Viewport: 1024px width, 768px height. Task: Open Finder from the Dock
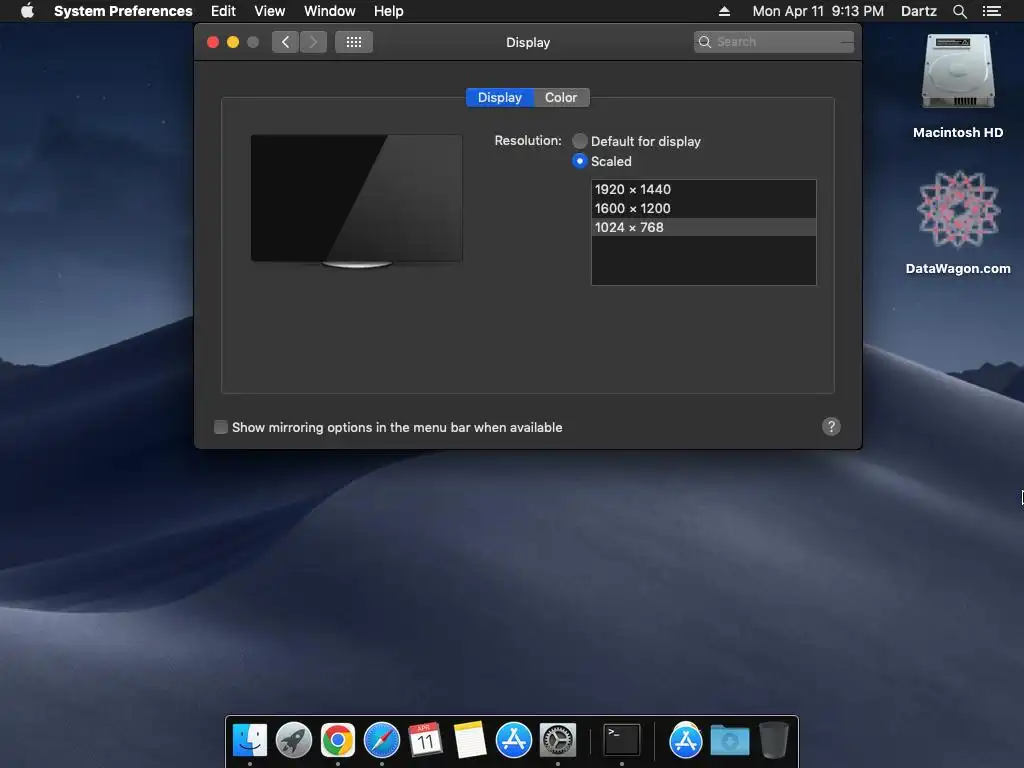[x=250, y=740]
